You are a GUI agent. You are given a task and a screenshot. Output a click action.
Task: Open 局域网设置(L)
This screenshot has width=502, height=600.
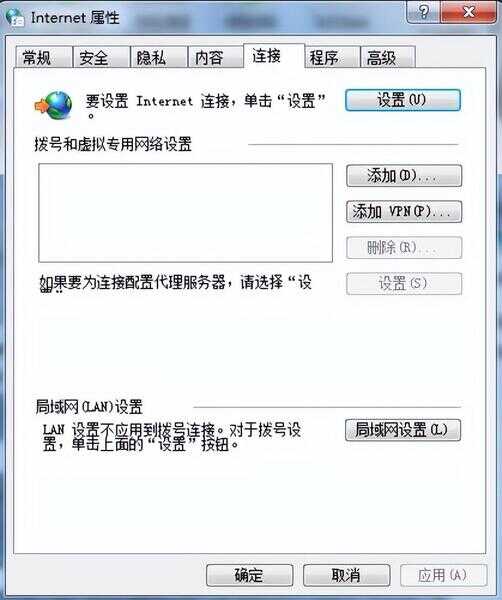point(403,430)
